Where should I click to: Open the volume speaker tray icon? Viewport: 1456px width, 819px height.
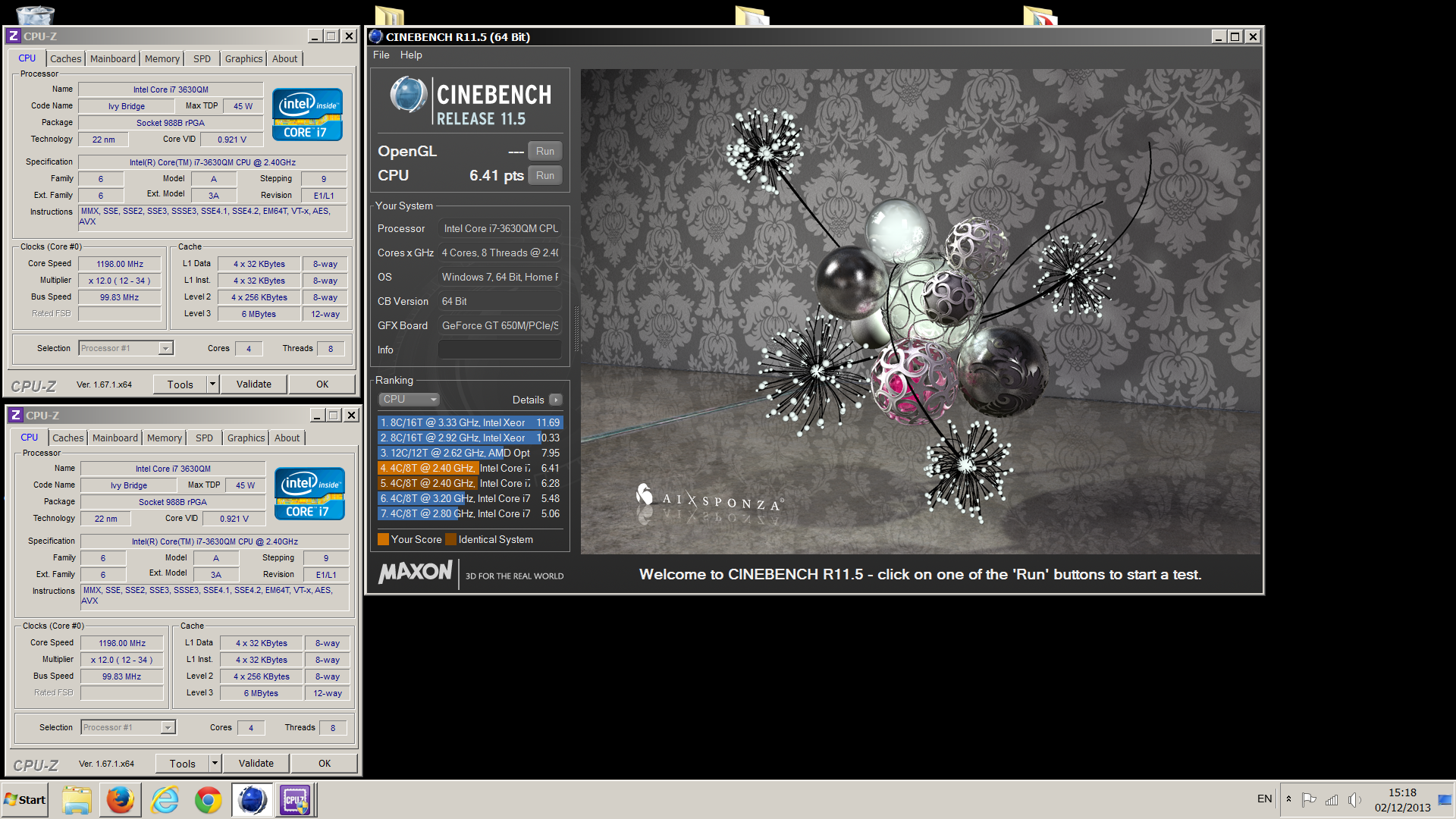(x=1354, y=799)
